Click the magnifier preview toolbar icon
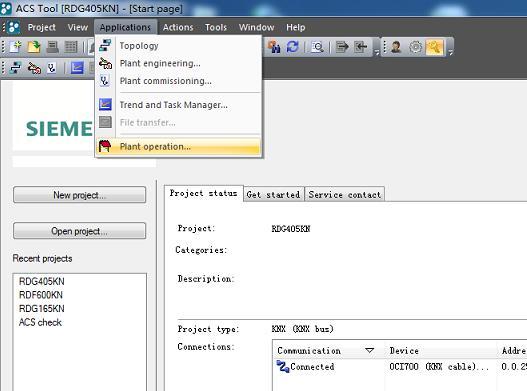Image resolution: width=527 pixels, height=391 pixels. tap(317, 47)
